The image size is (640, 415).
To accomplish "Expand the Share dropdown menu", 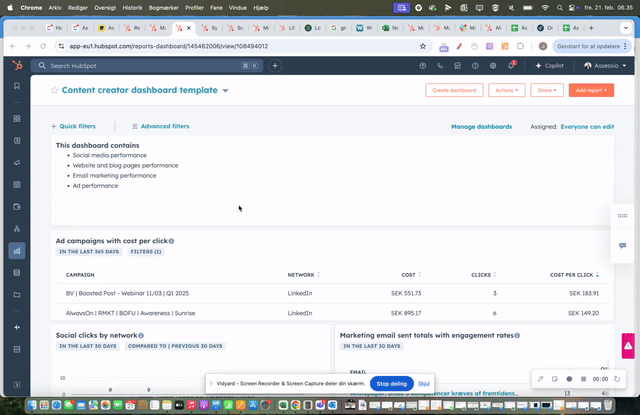I will click(x=546, y=90).
